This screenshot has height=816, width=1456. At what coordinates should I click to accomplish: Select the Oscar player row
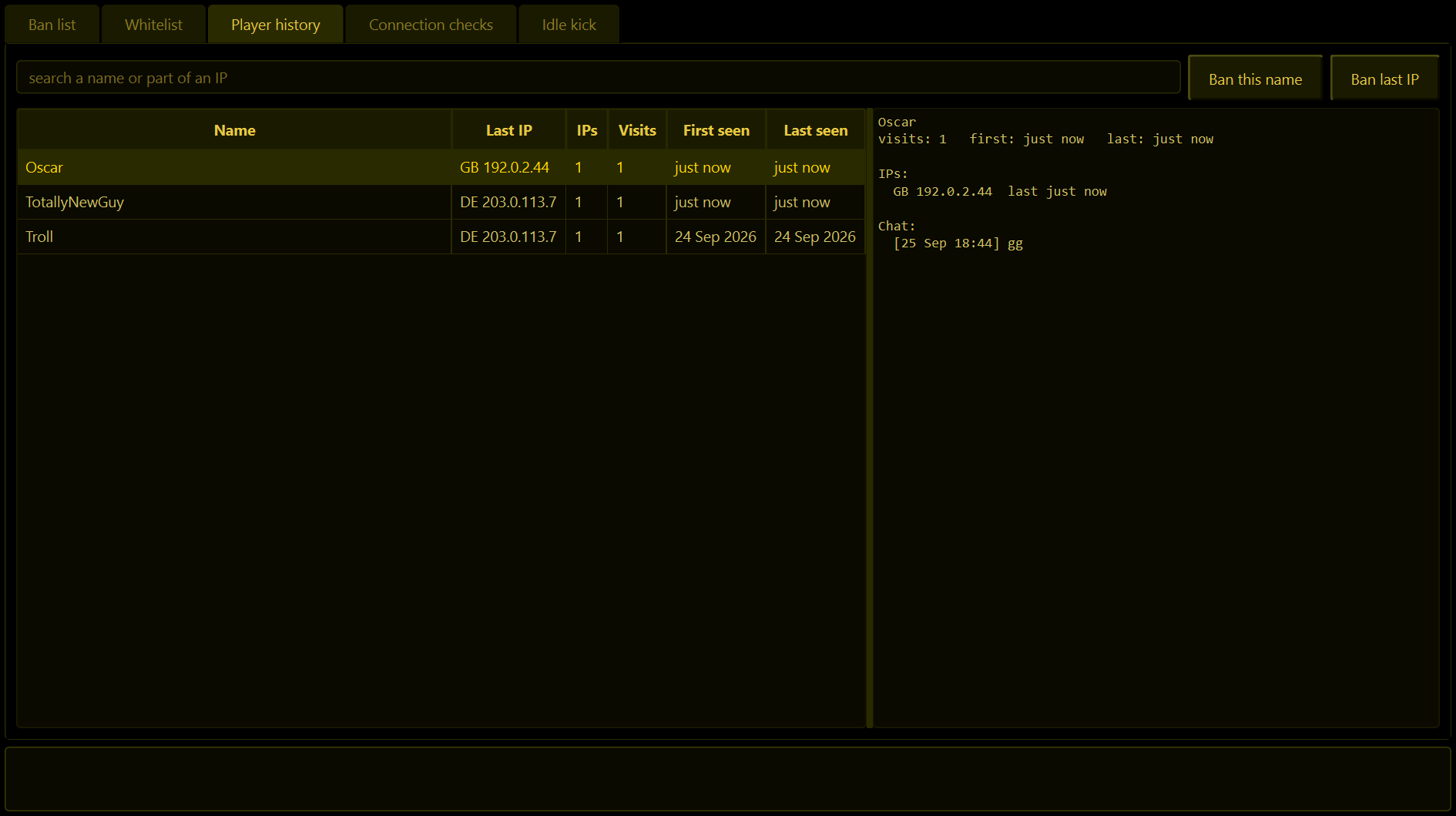click(441, 167)
